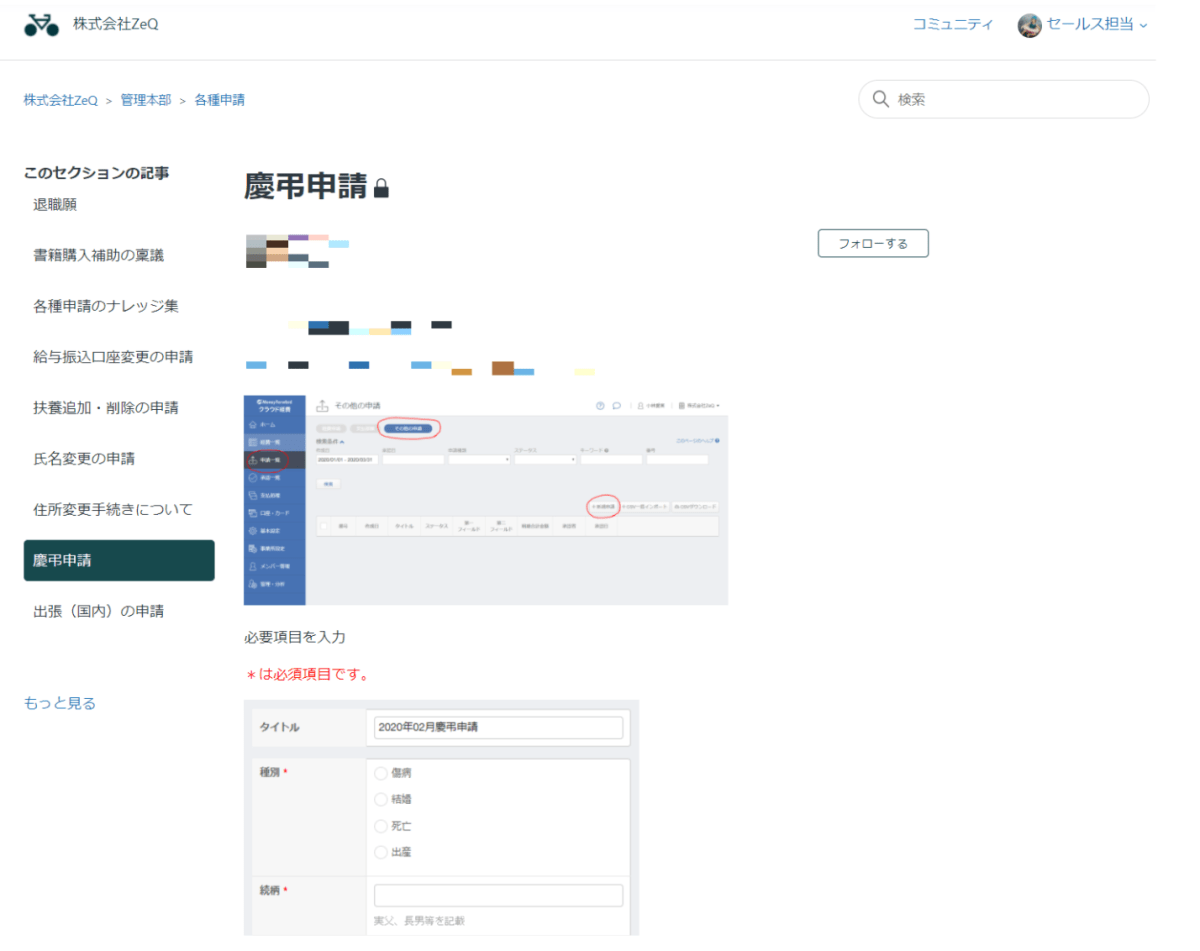Click the タイトル input field

(498, 727)
